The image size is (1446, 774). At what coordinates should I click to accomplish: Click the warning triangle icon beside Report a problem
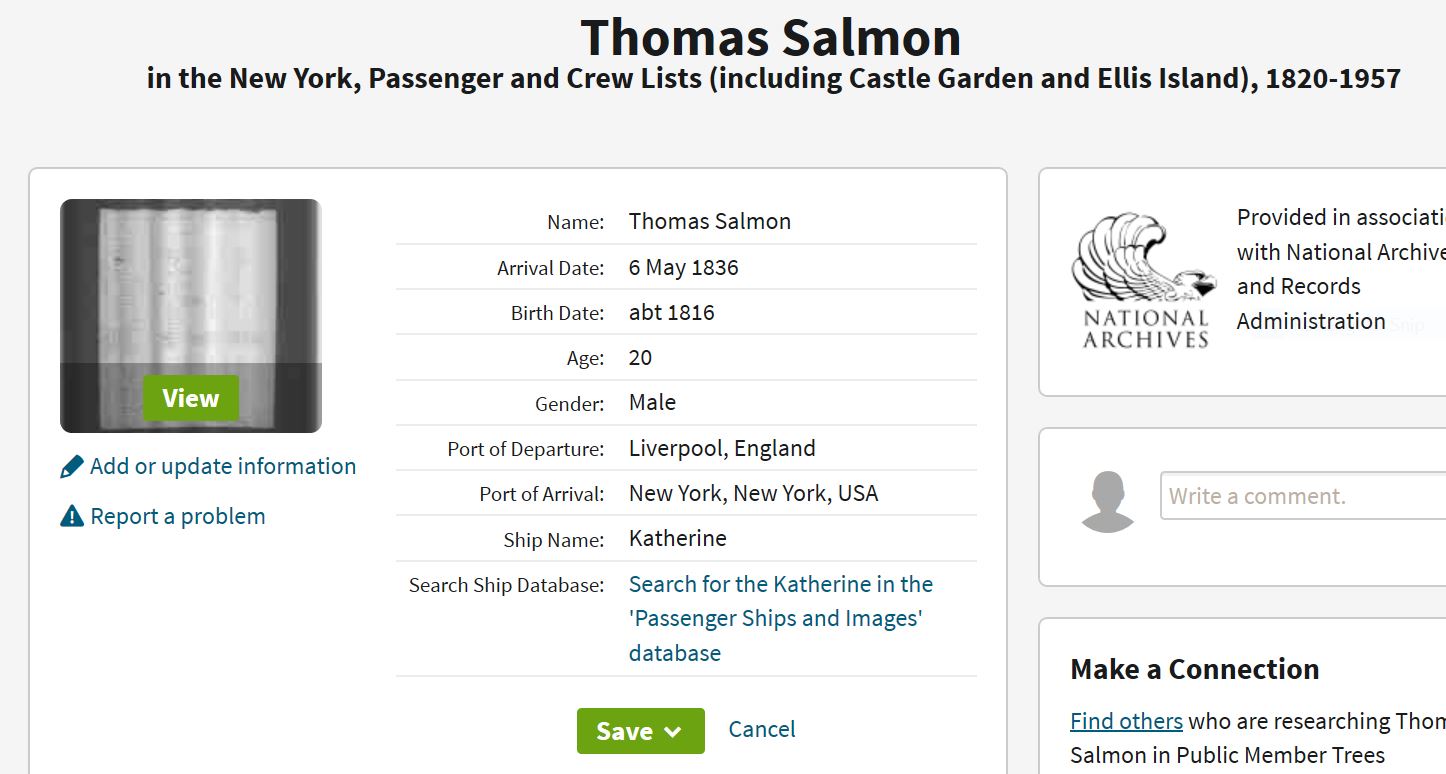pyautogui.click(x=72, y=516)
